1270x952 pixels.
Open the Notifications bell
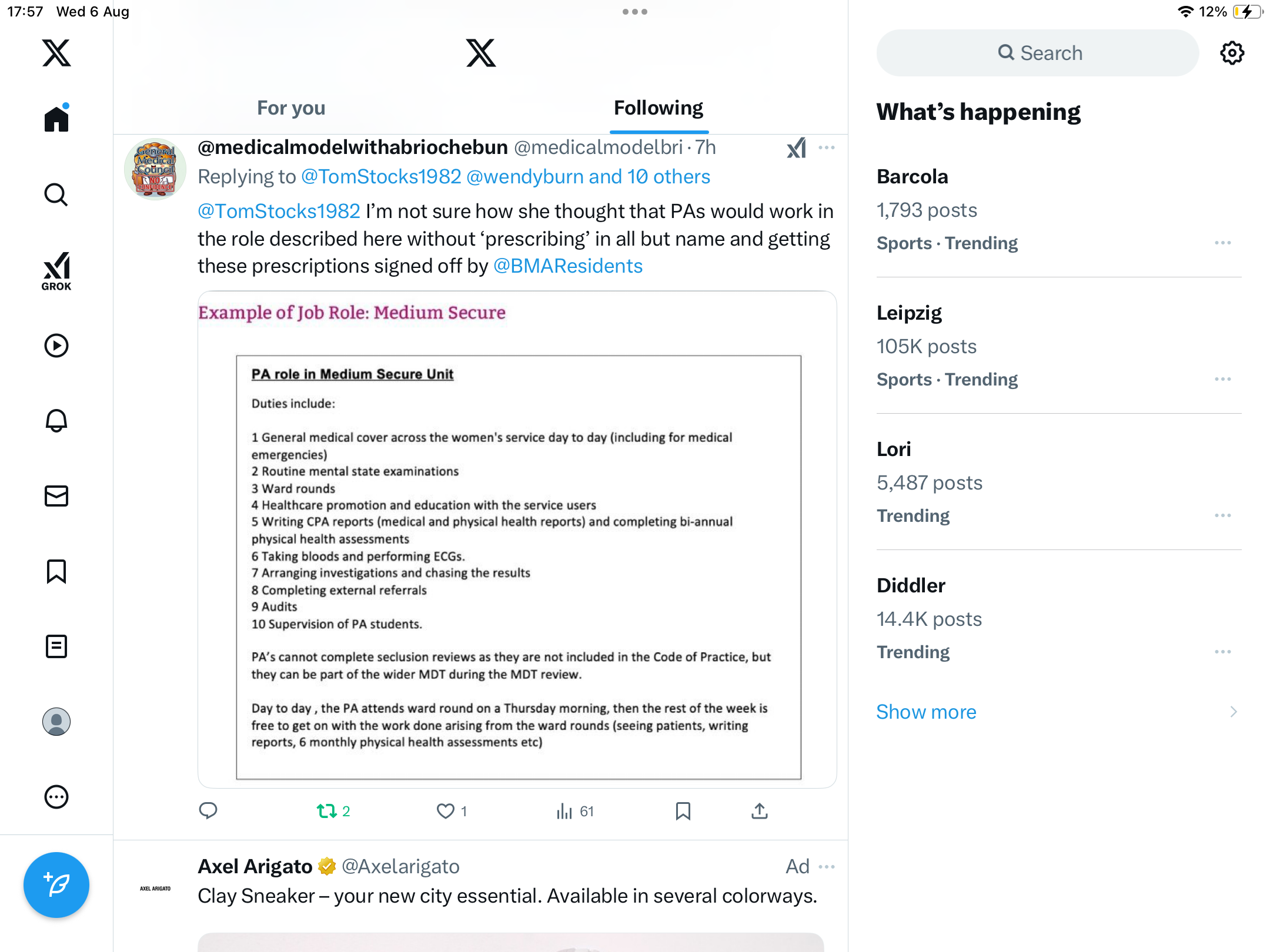56,421
